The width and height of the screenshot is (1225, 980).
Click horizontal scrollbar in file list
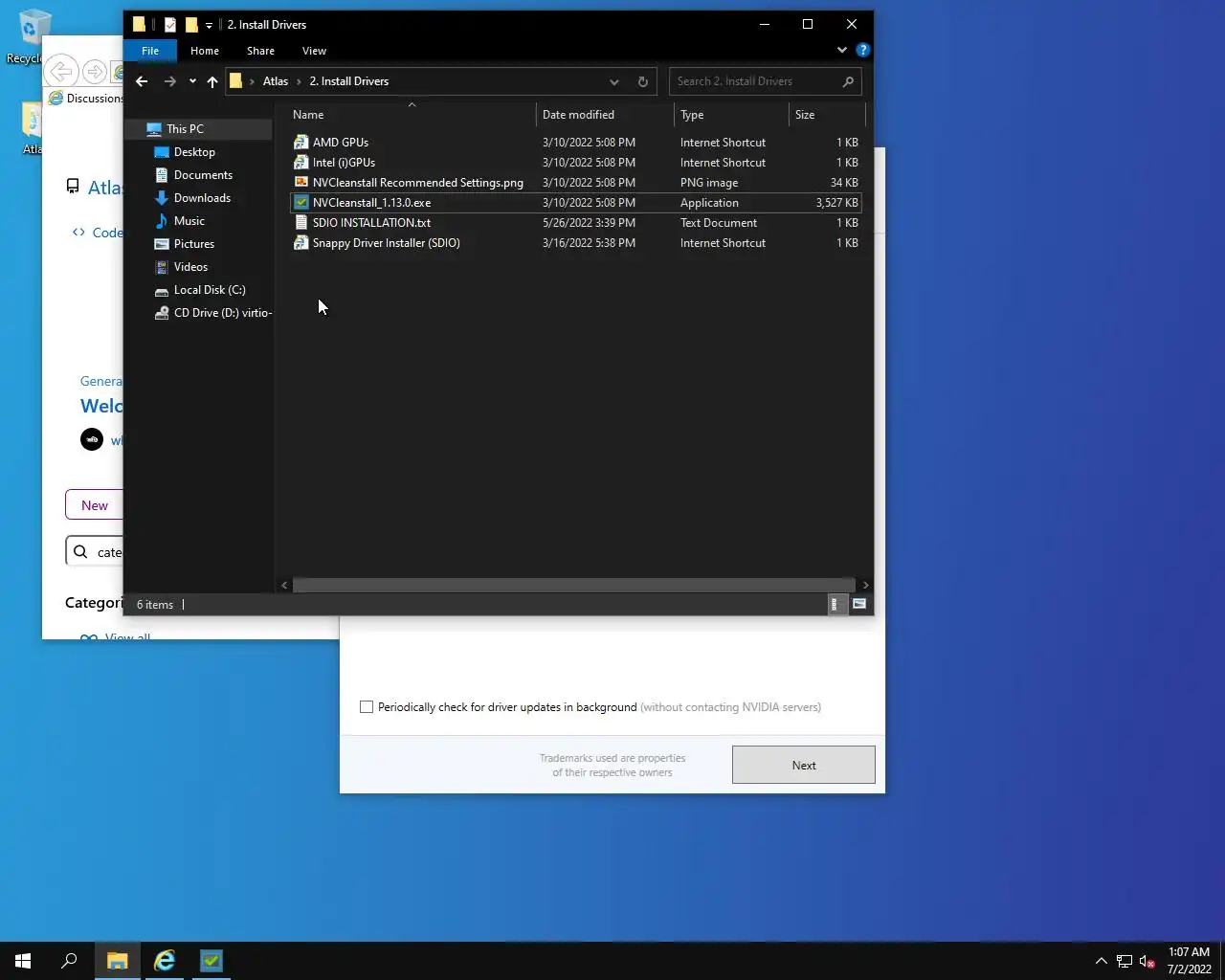coord(573,585)
